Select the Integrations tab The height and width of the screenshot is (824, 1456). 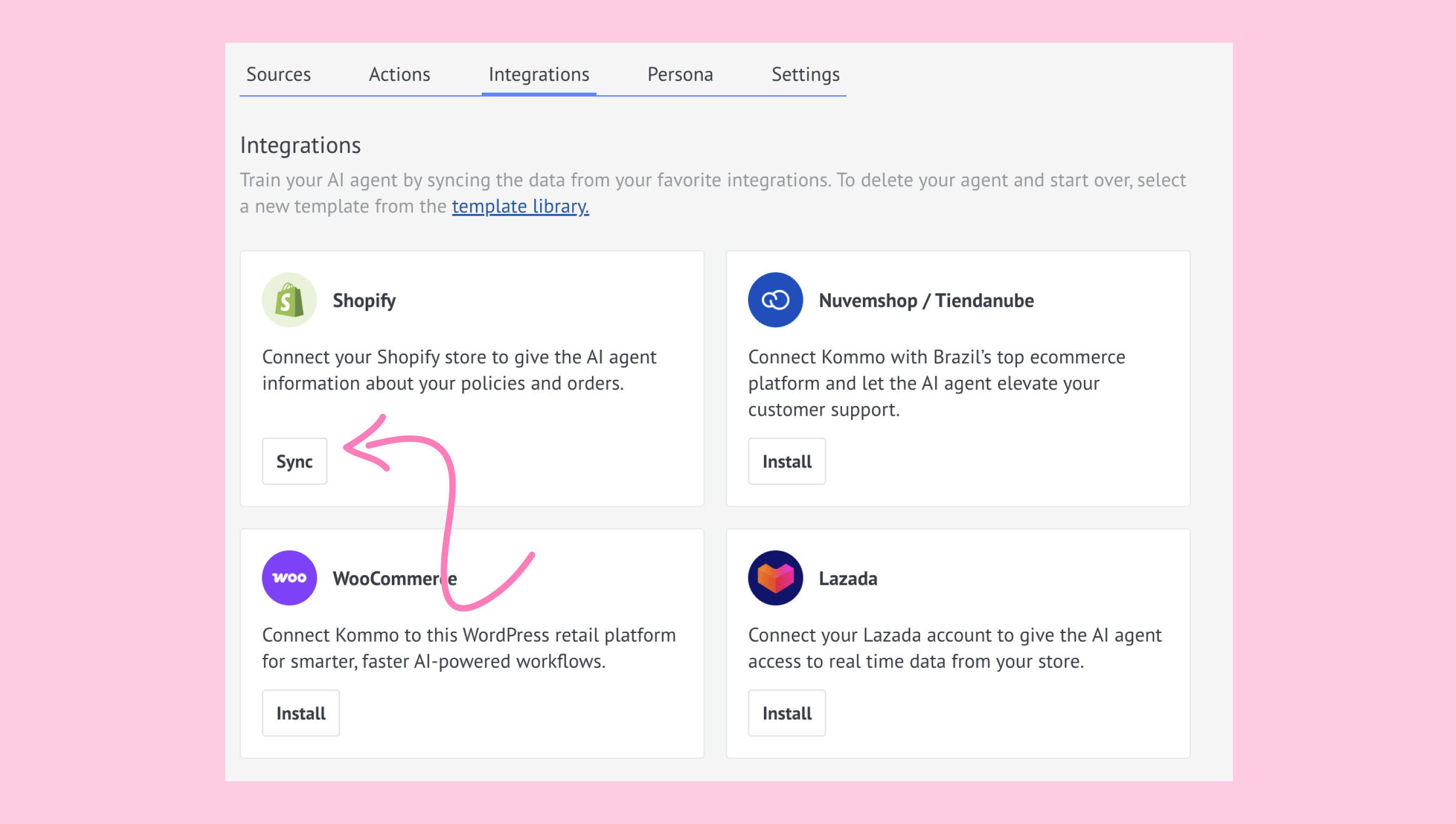[539, 75]
